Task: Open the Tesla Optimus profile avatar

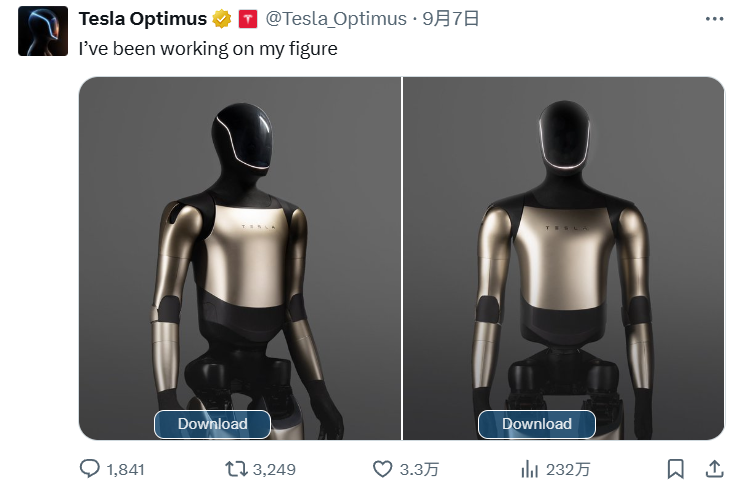Action: (43, 31)
